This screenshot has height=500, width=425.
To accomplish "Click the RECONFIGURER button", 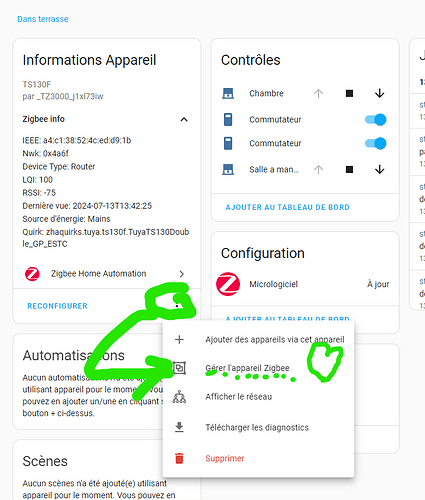I will (x=57, y=306).
